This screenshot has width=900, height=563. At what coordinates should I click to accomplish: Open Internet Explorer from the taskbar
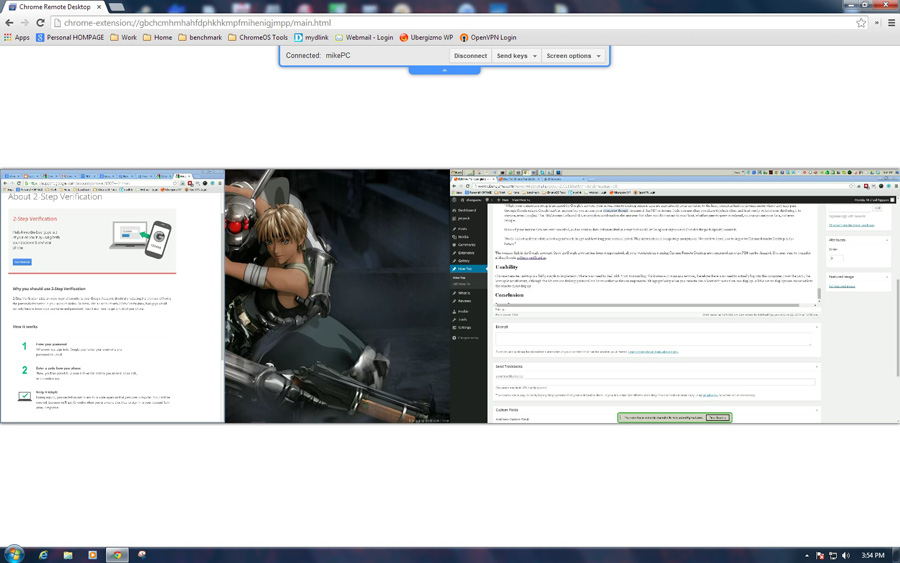[x=43, y=554]
